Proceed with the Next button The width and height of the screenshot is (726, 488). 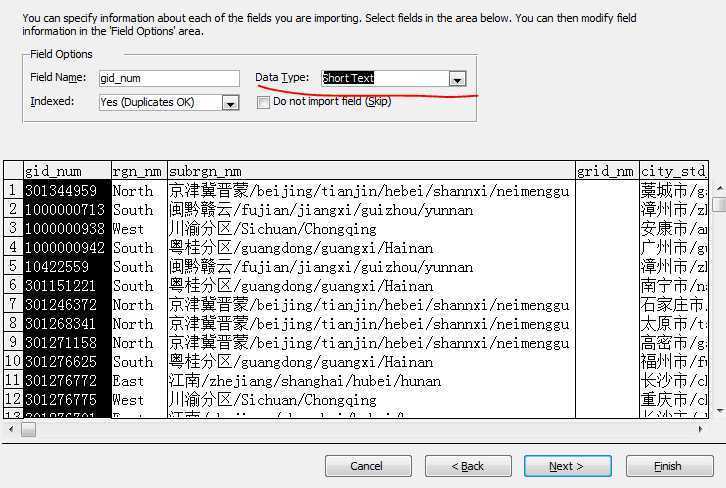[x=568, y=466]
